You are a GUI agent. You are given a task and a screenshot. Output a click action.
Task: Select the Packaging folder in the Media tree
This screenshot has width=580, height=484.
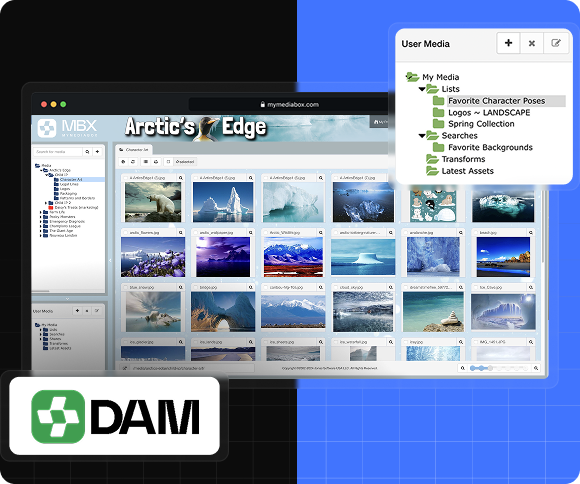click(68, 194)
